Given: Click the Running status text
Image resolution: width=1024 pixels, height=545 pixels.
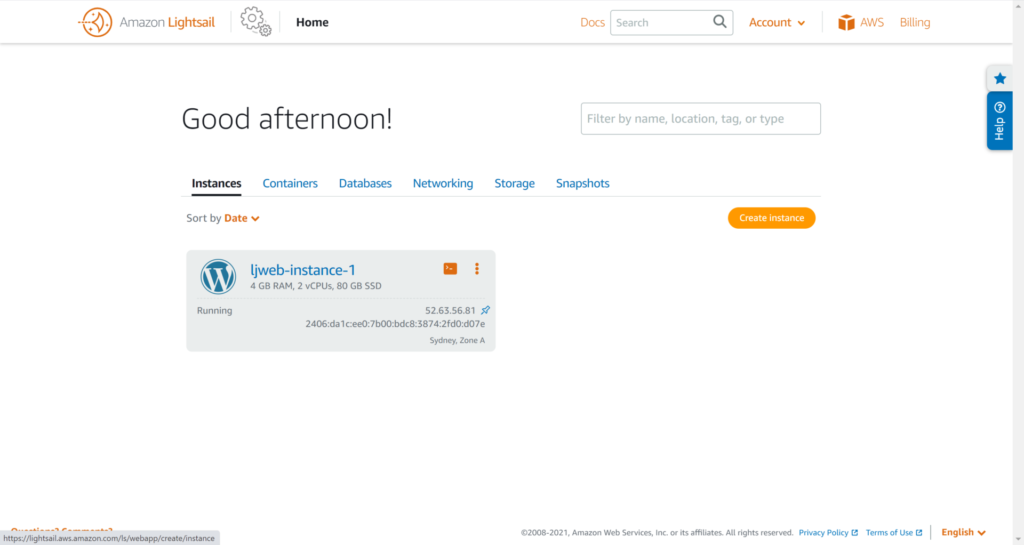Looking at the screenshot, I should 214,311.
